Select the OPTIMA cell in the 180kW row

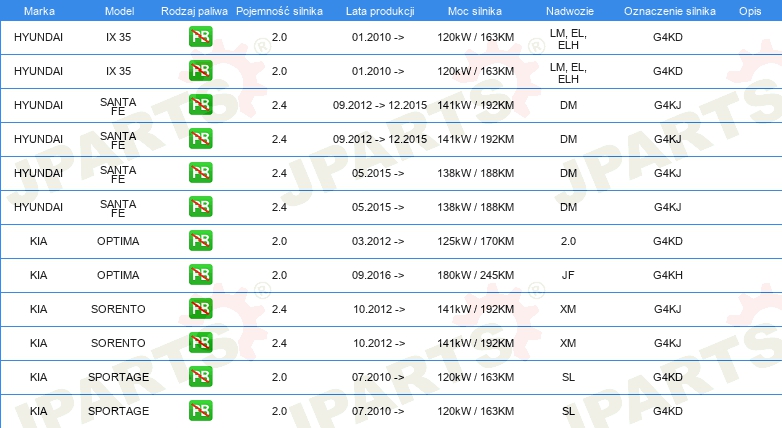[118, 275]
